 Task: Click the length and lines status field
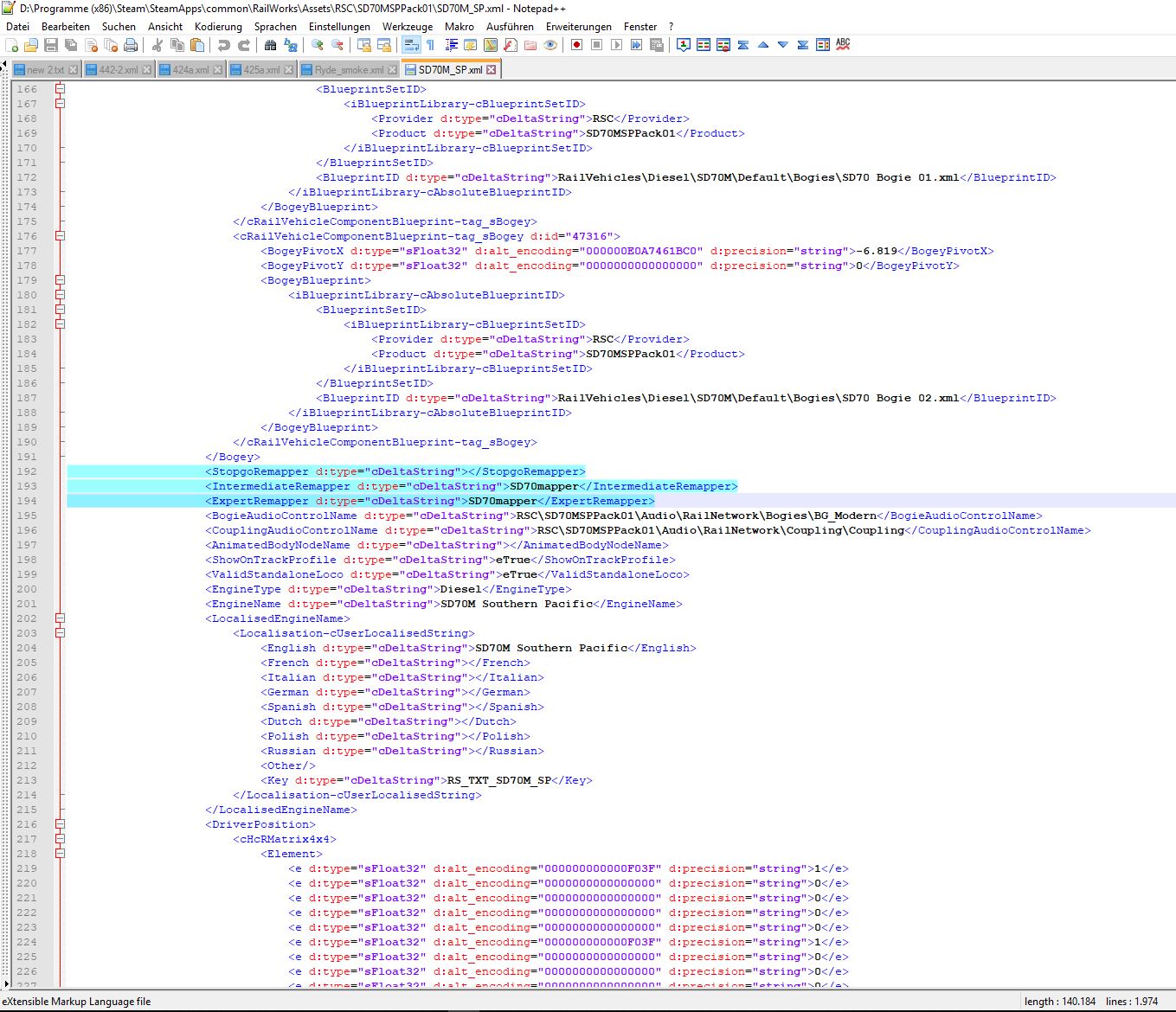[1090, 1002]
